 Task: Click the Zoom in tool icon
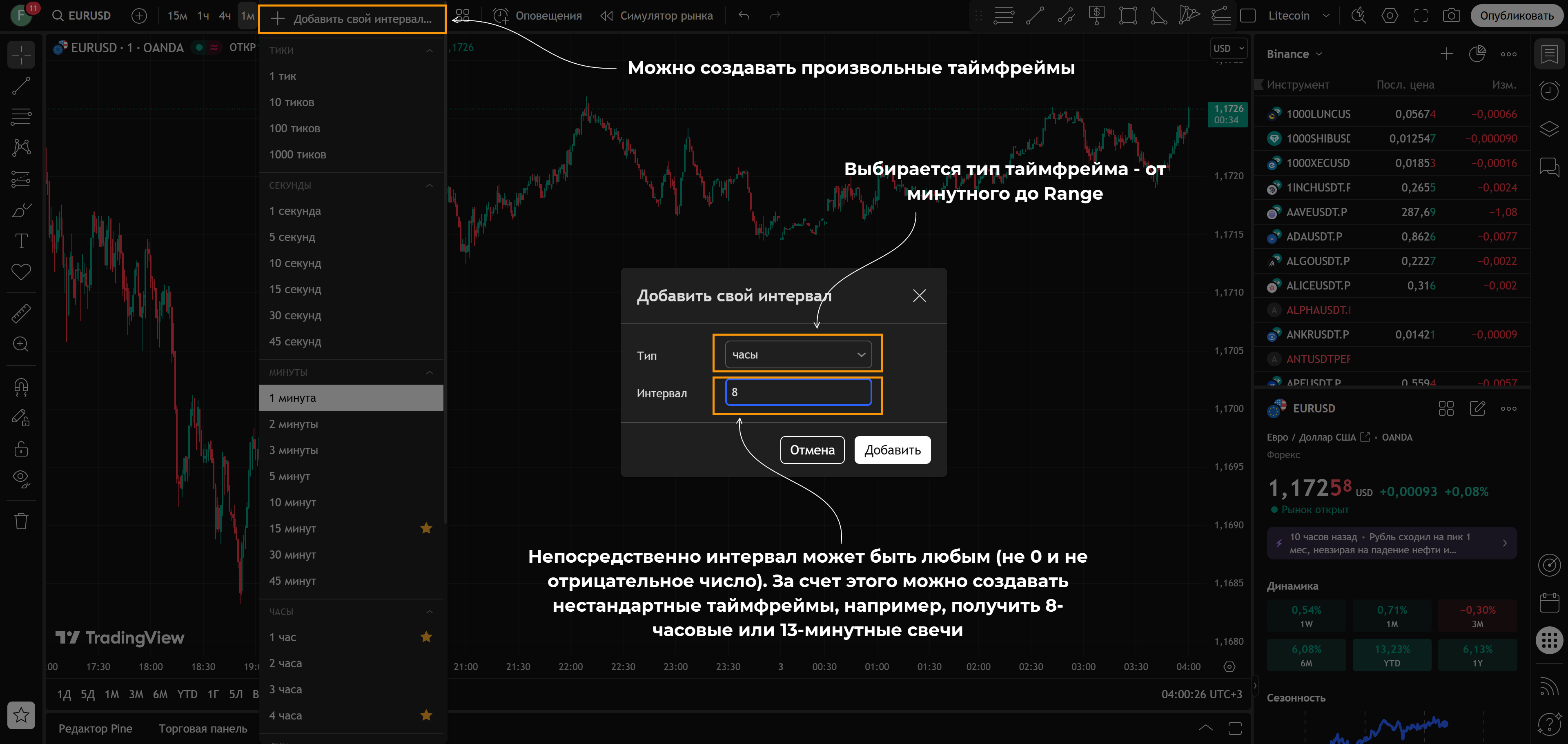[x=21, y=345]
